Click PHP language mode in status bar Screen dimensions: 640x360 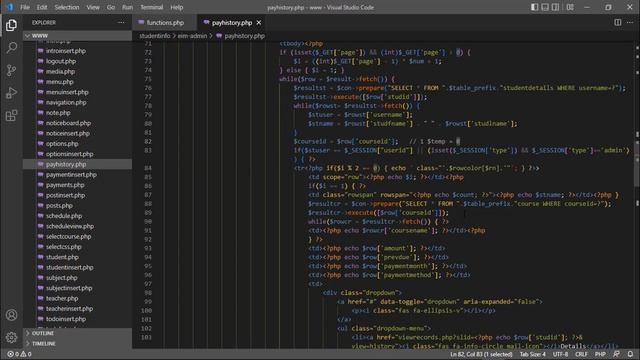600,354
